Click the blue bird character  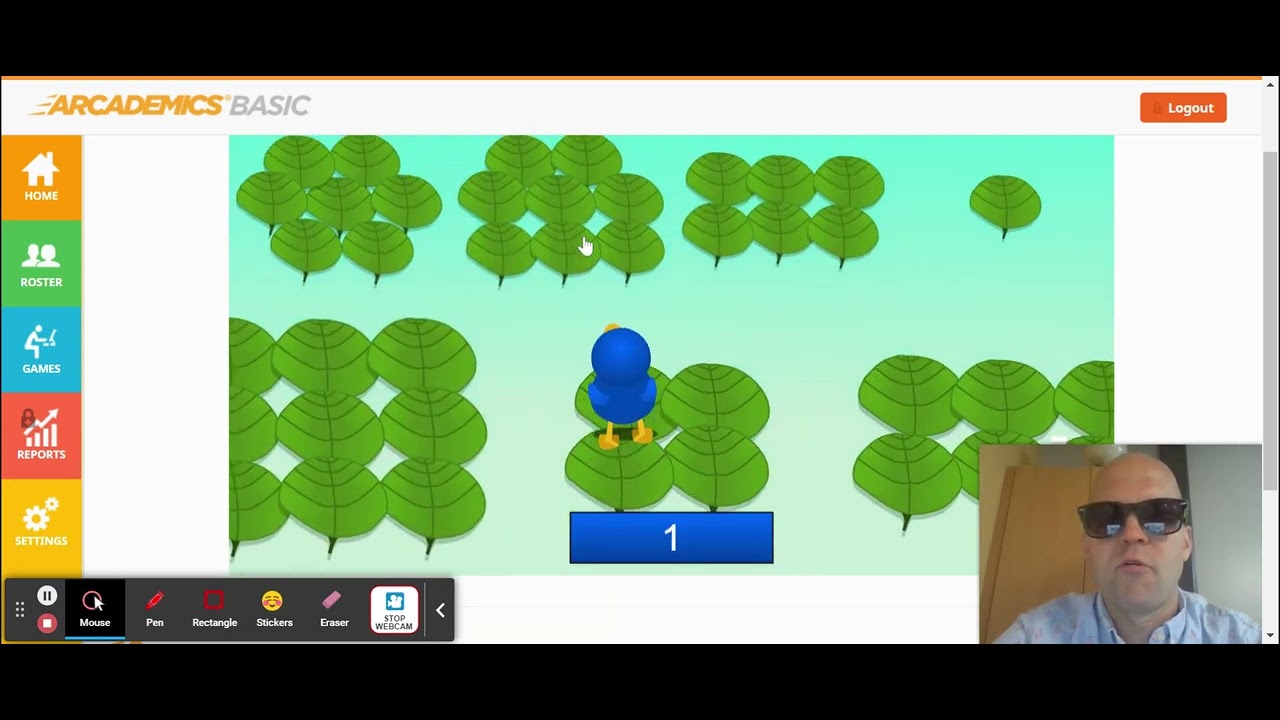point(621,385)
